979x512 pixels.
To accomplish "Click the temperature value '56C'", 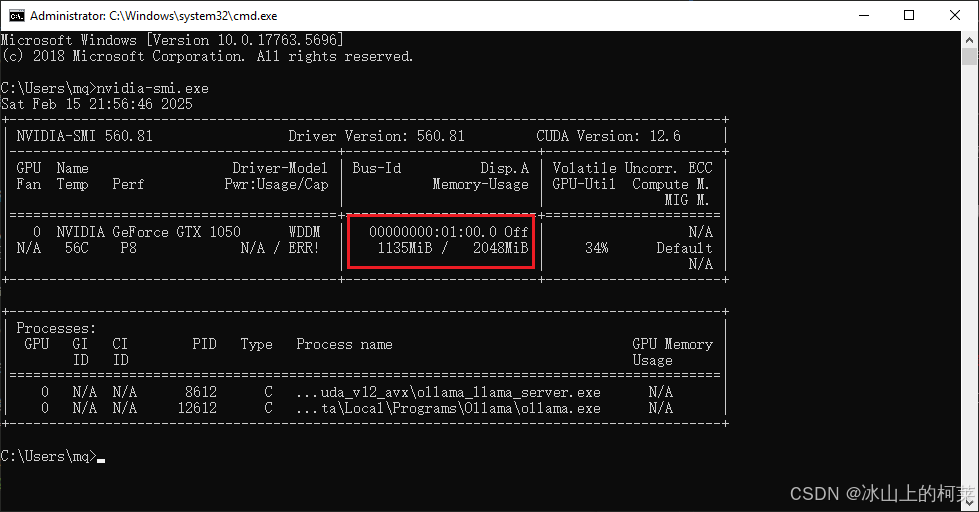I will click(77, 248).
